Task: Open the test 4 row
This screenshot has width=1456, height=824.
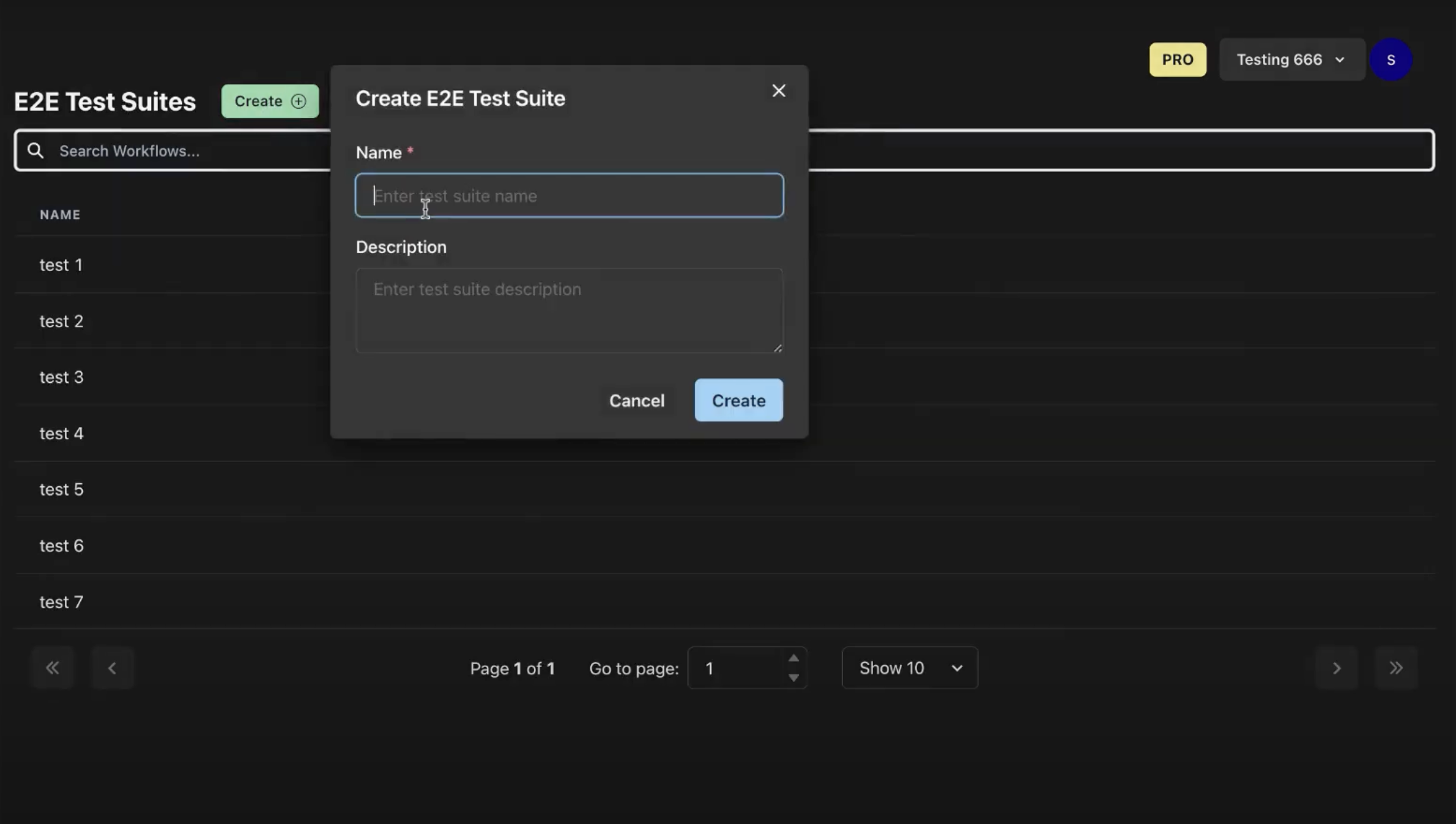Action: click(x=724, y=433)
